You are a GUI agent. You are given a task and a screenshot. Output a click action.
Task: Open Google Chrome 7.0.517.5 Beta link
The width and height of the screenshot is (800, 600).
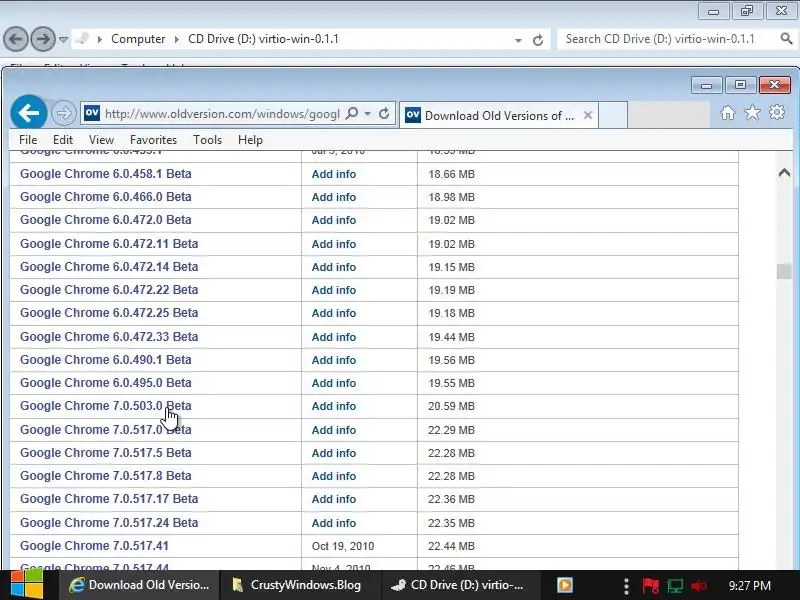(106, 453)
